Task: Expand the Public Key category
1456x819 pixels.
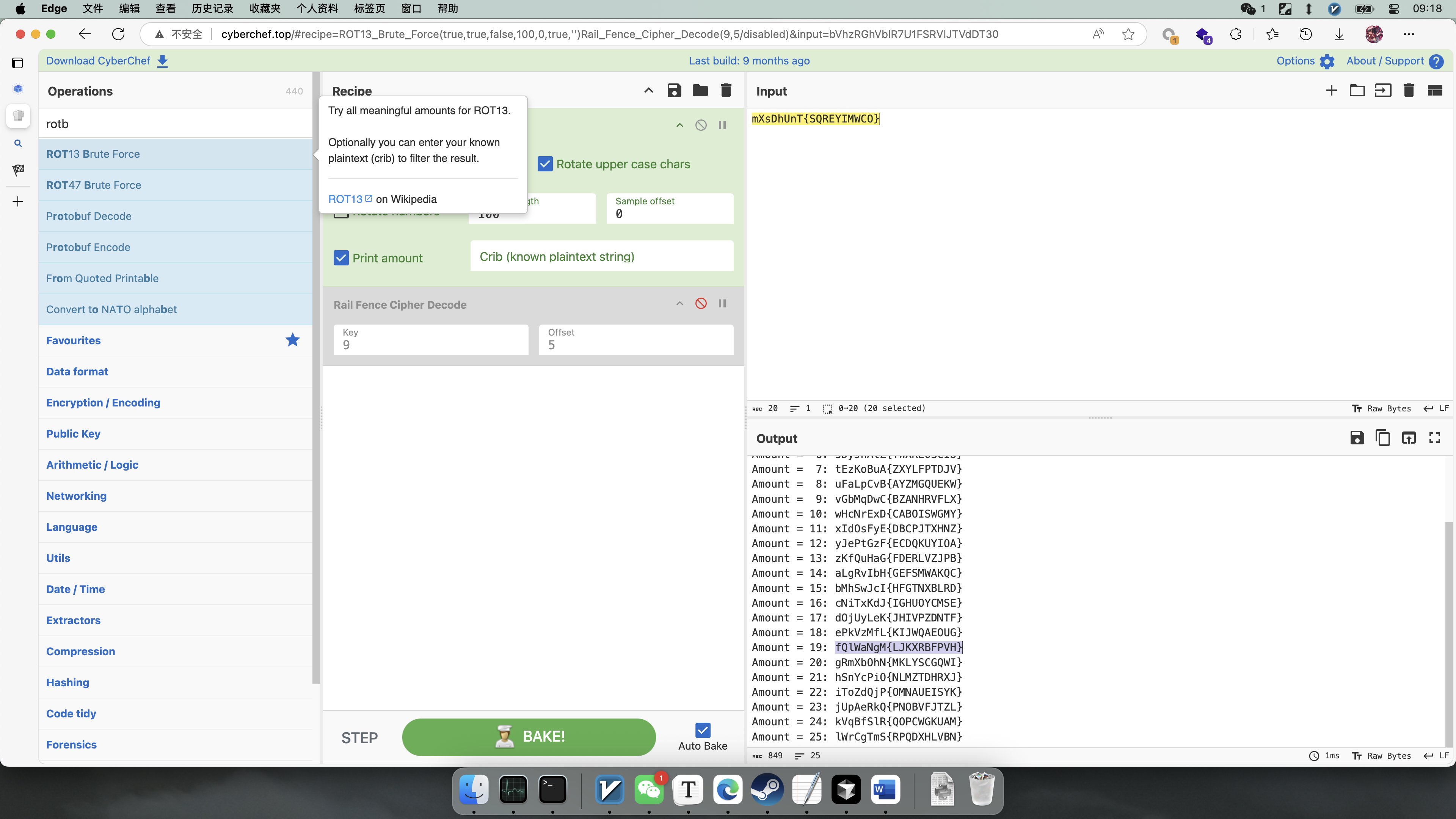Action: click(175, 434)
